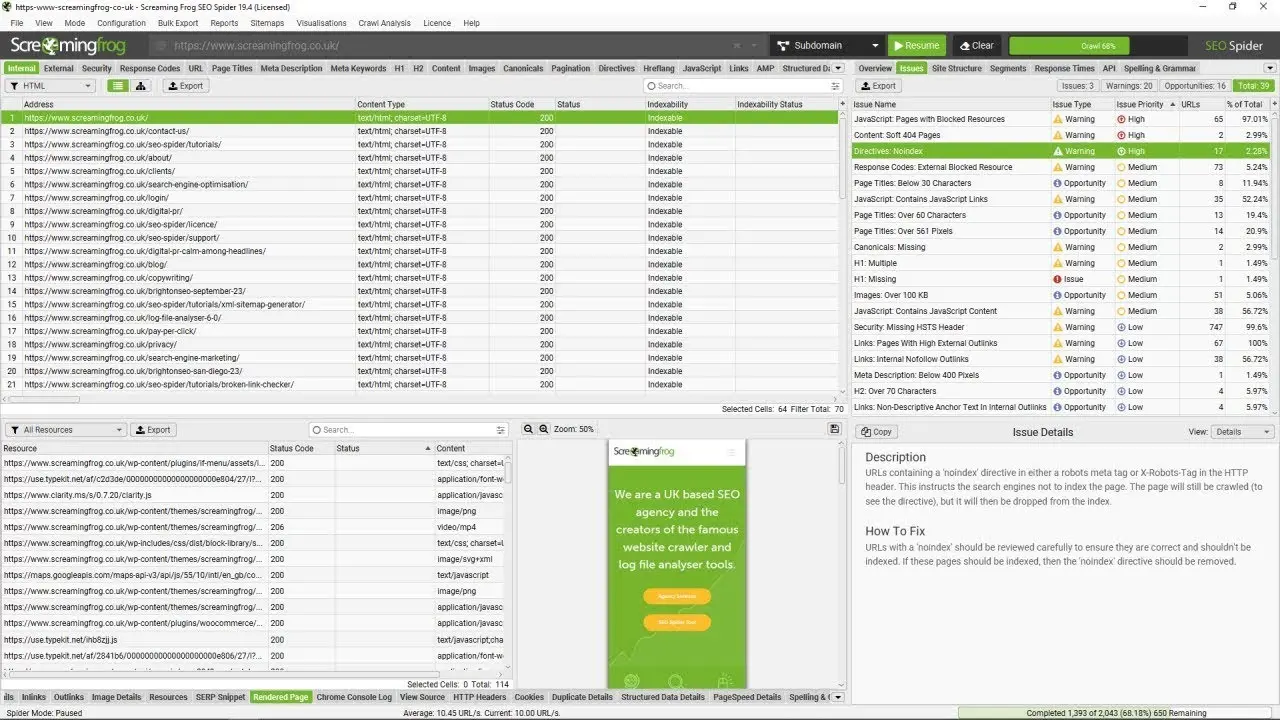The image size is (1280, 720).
Task: Zoom in on the rendered page
Action: [543, 428]
